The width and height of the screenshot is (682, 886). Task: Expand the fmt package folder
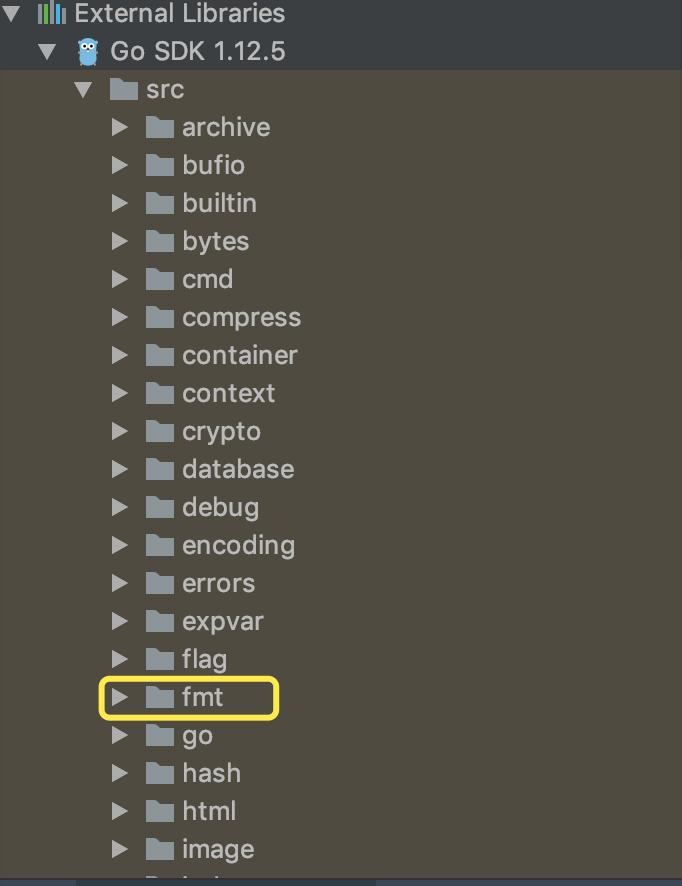pos(120,698)
